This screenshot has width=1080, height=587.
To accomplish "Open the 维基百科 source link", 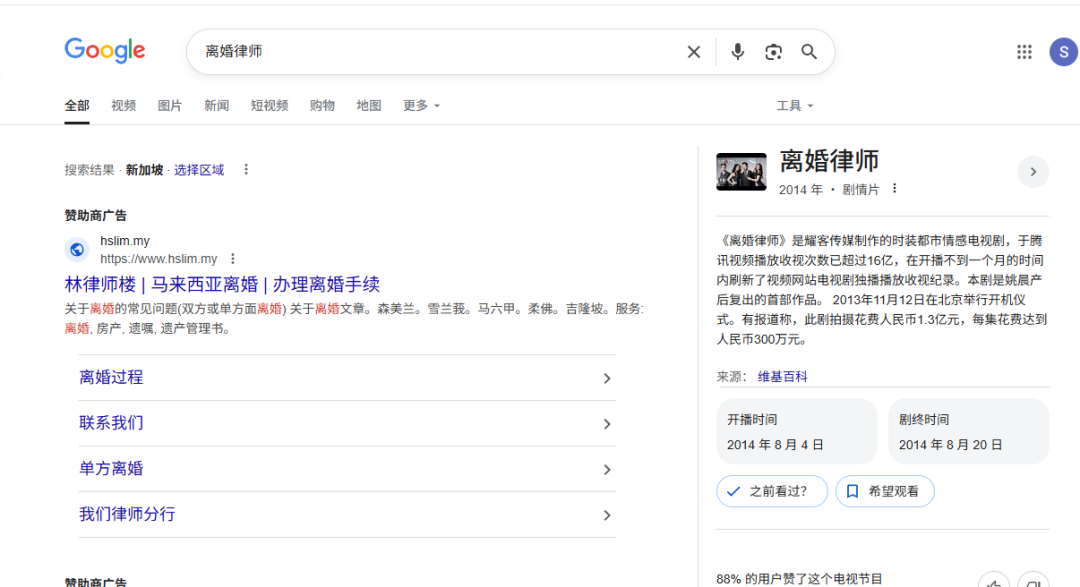I will 782,376.
